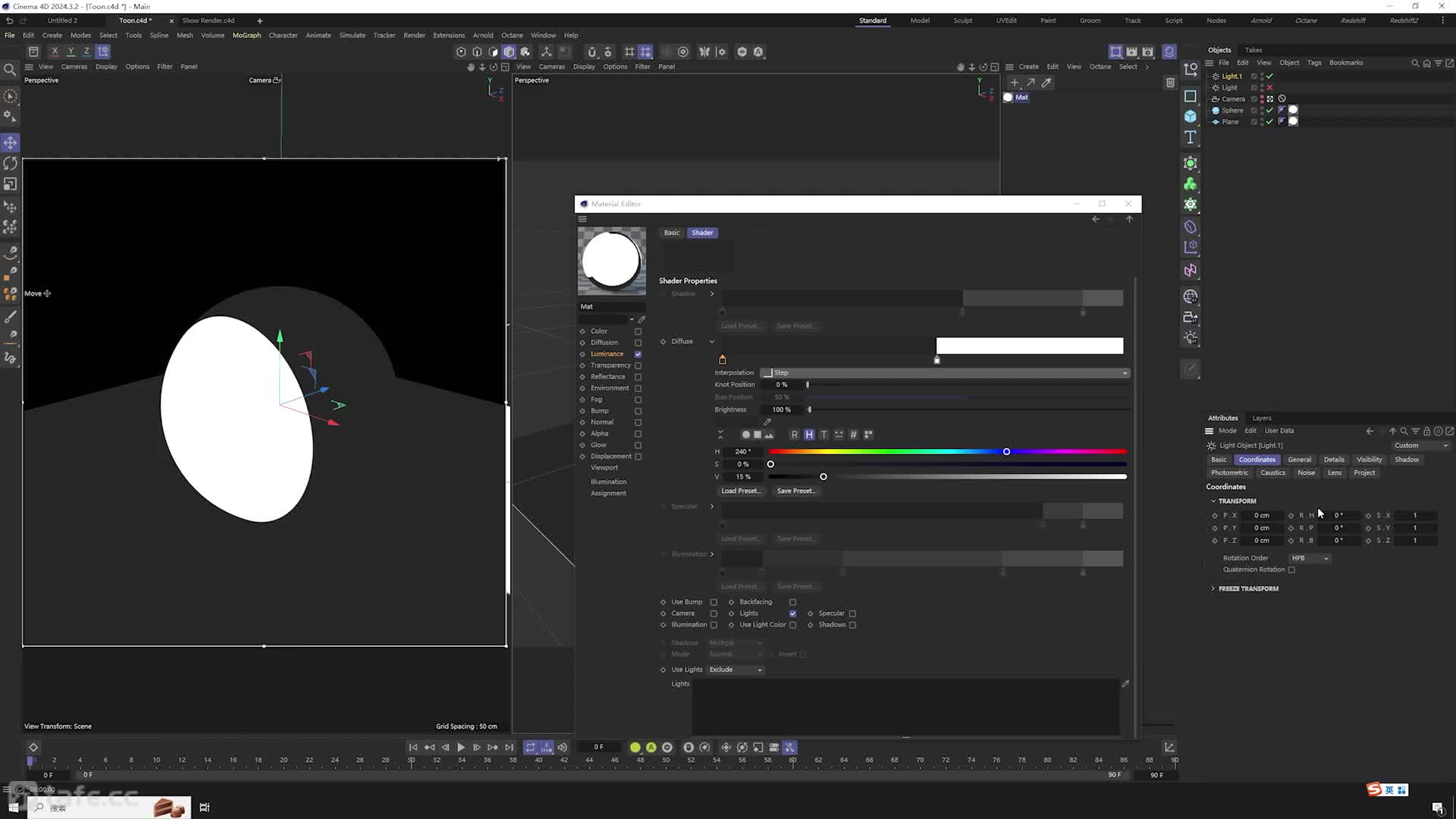Select the Rotate tool in left toolbar

tap(11, 163)
